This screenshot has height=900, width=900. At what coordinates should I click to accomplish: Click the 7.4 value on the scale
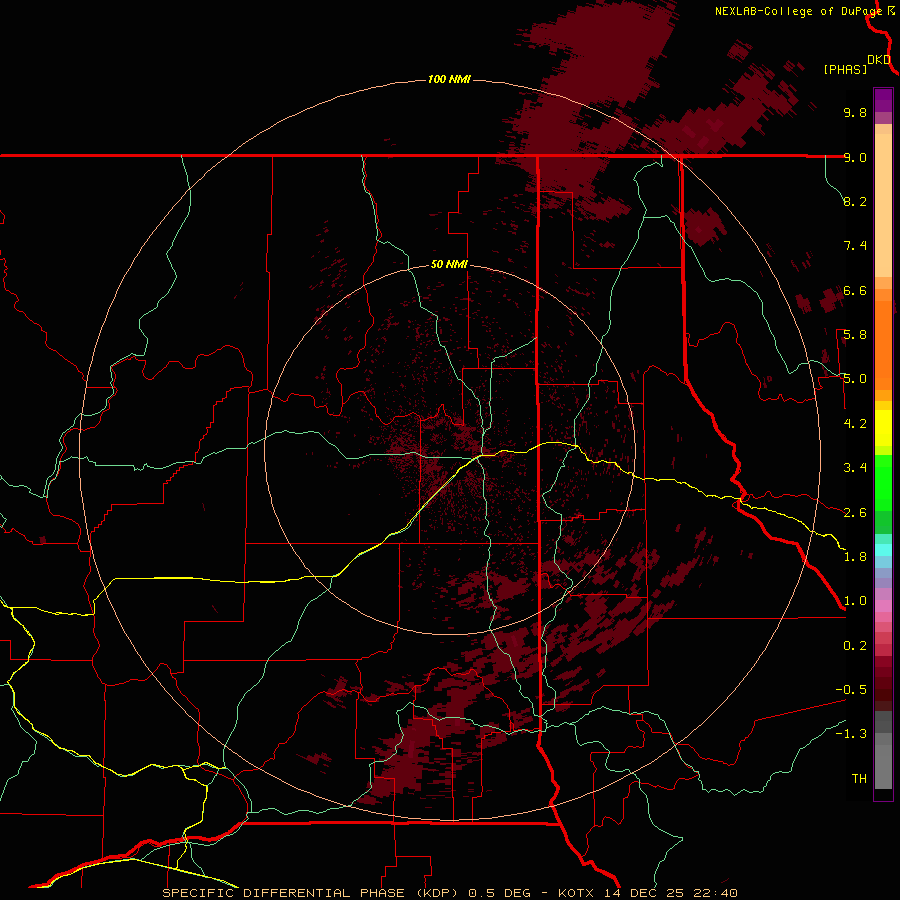855,246
